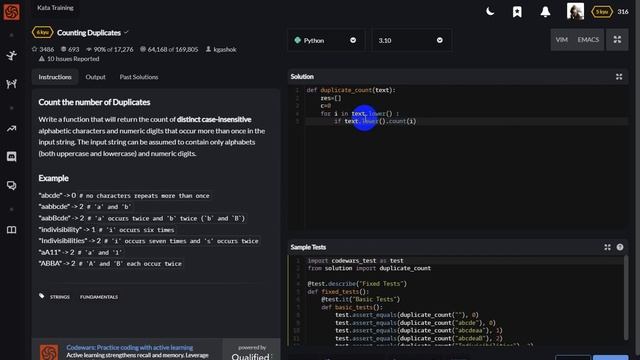Image resolution: width=640 pixels, height=360 pixels.
Task: Click the collections count 693
Action: pyautogui.click(x=70, y=49)
